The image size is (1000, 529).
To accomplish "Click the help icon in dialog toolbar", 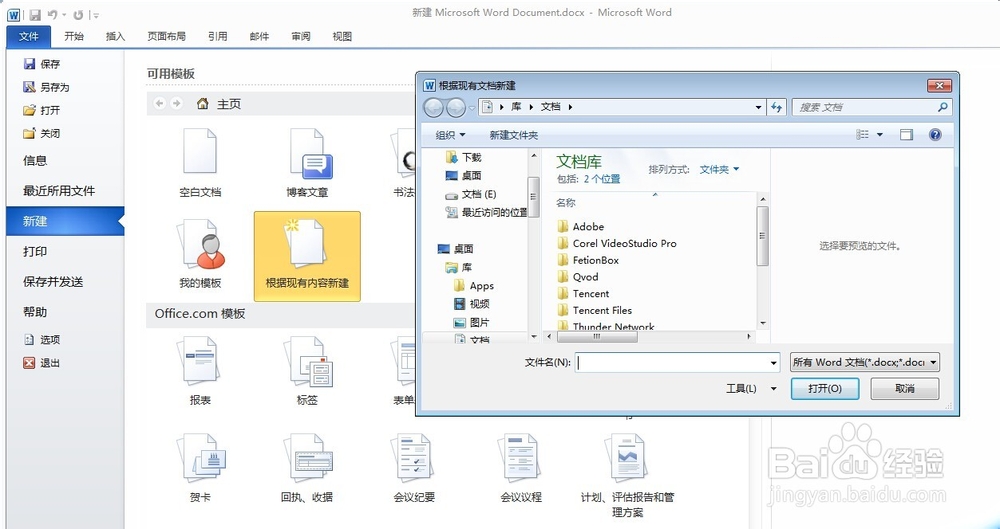I will (x=935, y=135).
